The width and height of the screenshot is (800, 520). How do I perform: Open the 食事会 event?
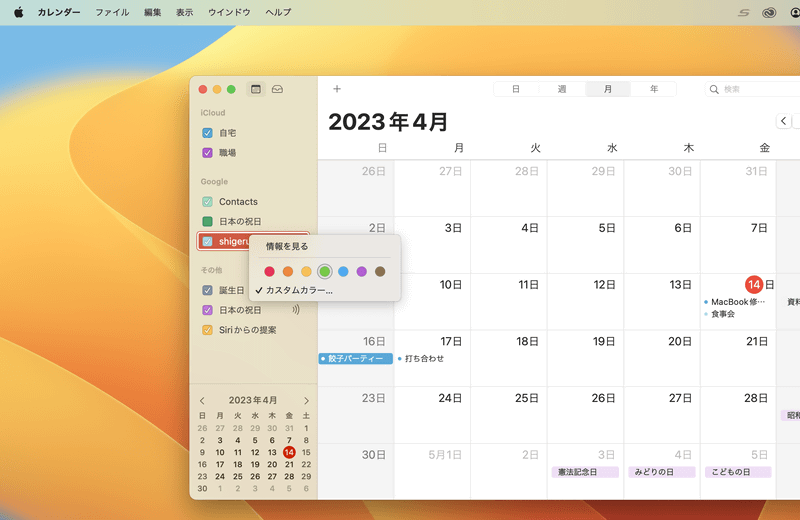(x=720, y=314)
